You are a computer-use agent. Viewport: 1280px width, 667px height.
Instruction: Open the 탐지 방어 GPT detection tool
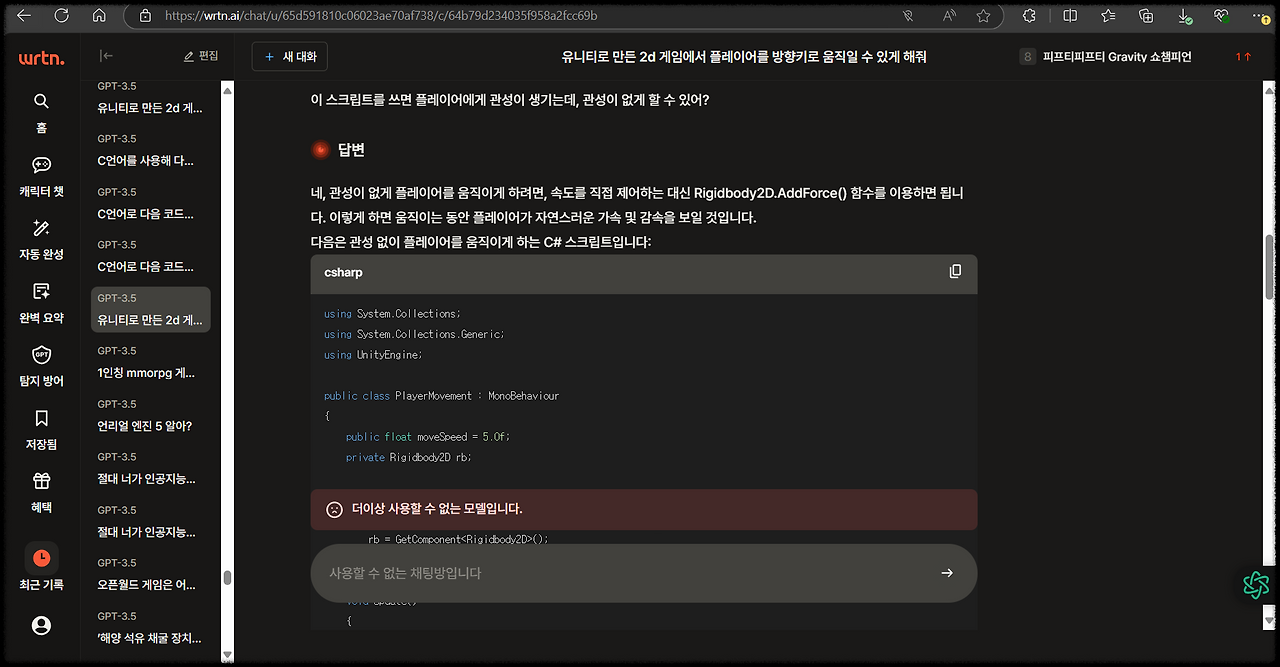(x=41, y=364)
